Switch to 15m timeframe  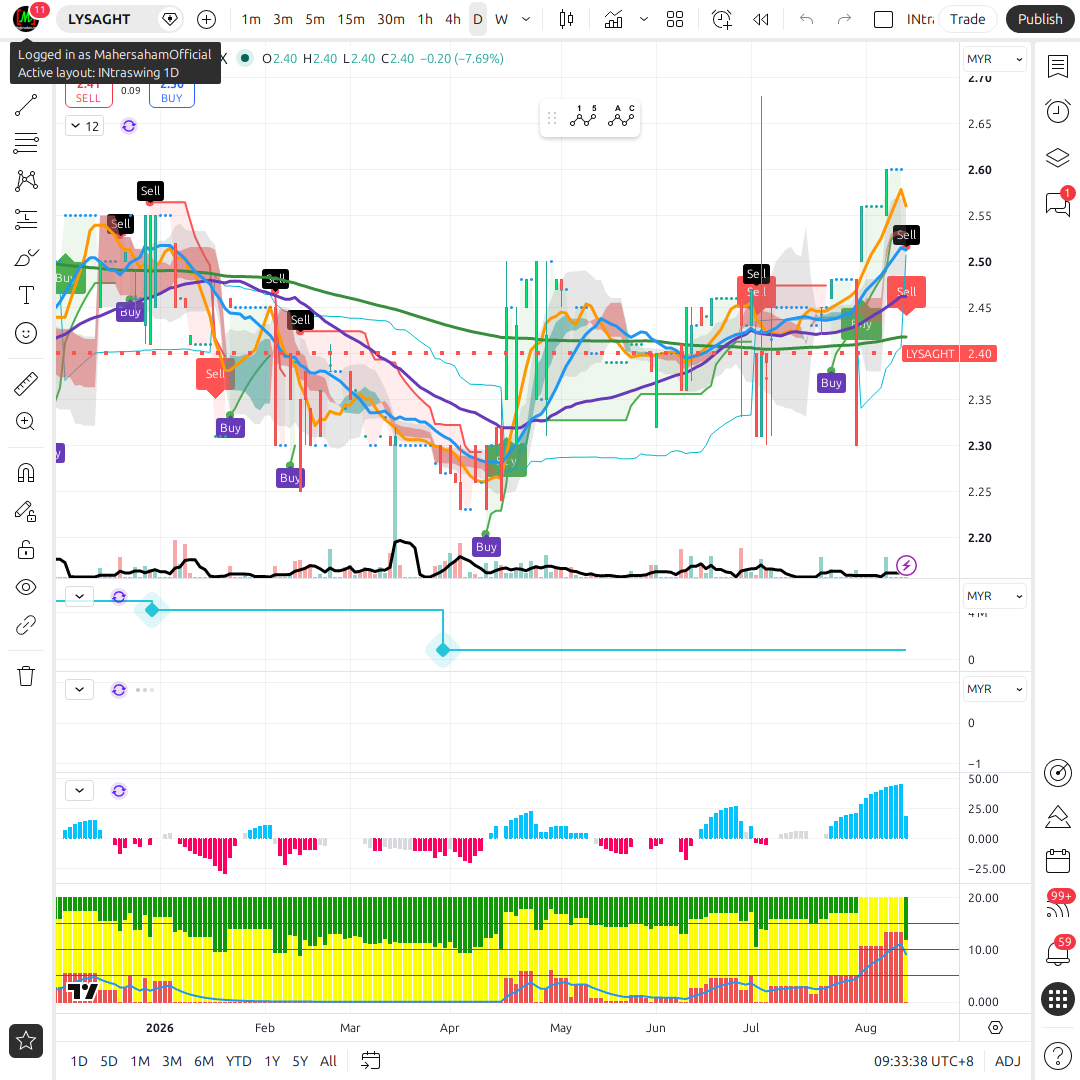pos(351,19)
